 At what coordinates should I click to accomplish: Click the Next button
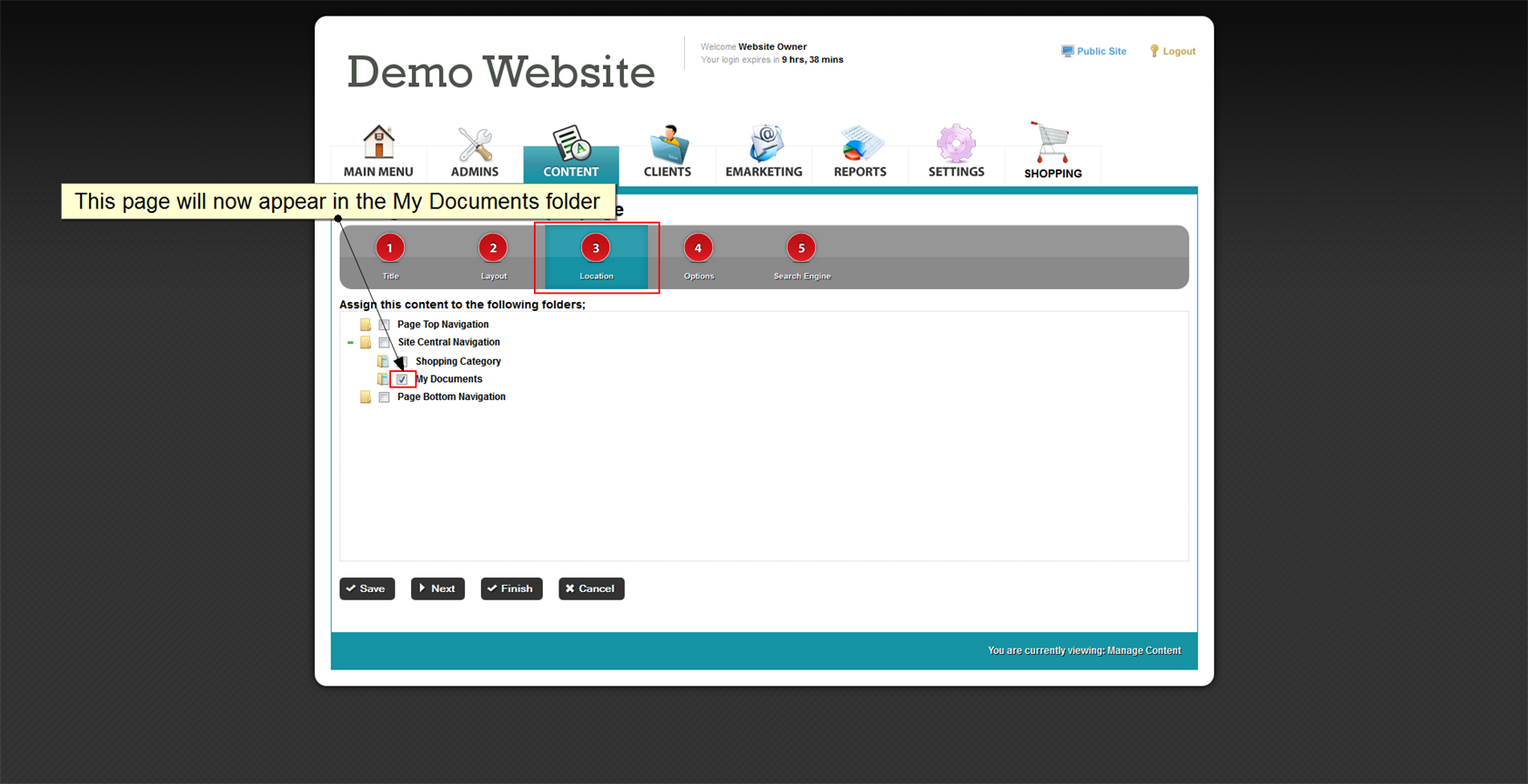[437, 588]
